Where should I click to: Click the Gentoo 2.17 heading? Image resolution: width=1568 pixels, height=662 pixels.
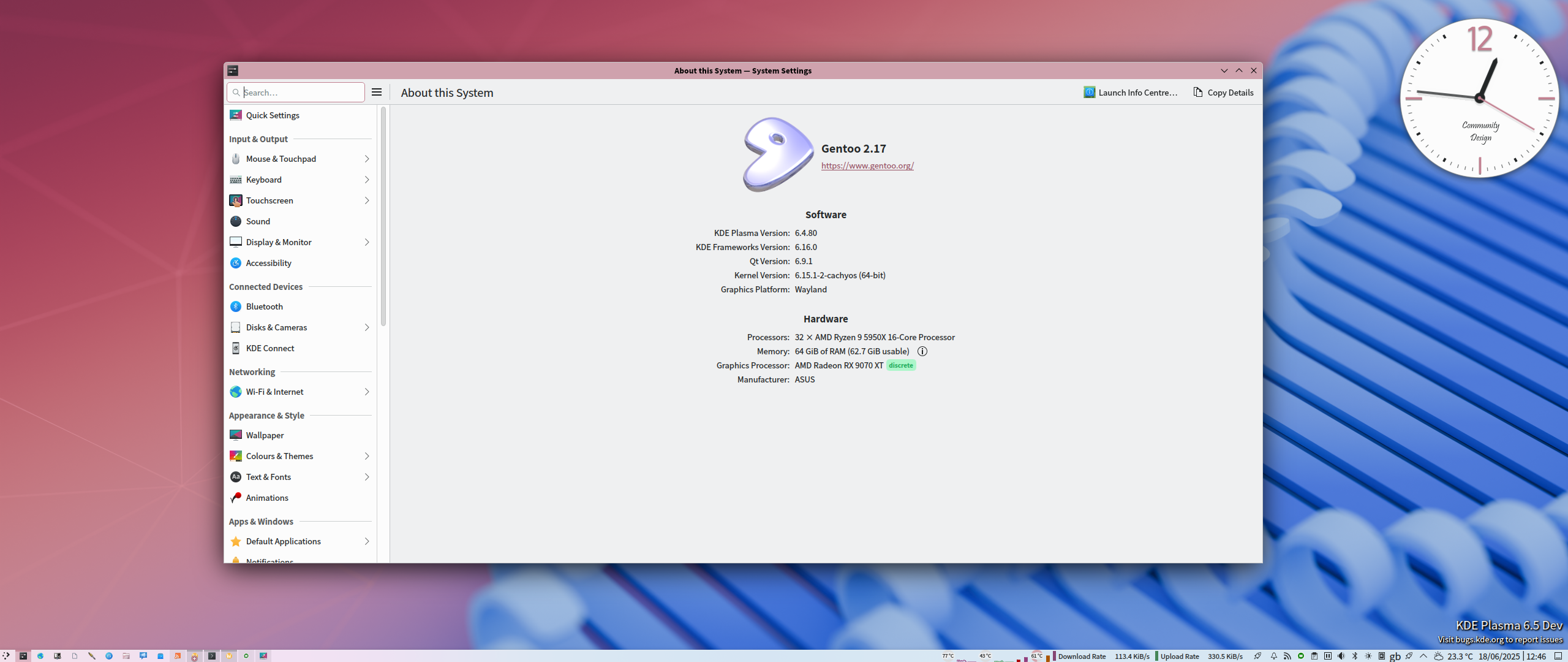[x=854, y=148]
